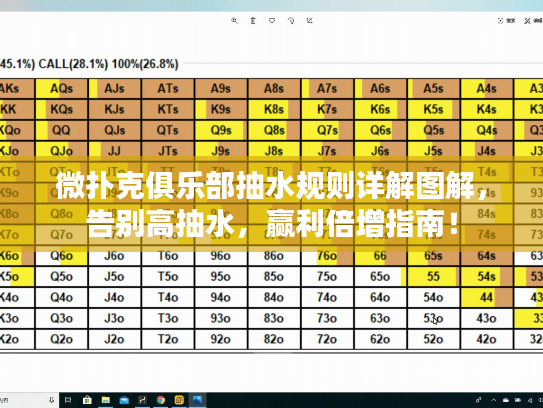Select the 83o hand cell
The height and width of the screenshot is (408, 543).
[274, 318]
